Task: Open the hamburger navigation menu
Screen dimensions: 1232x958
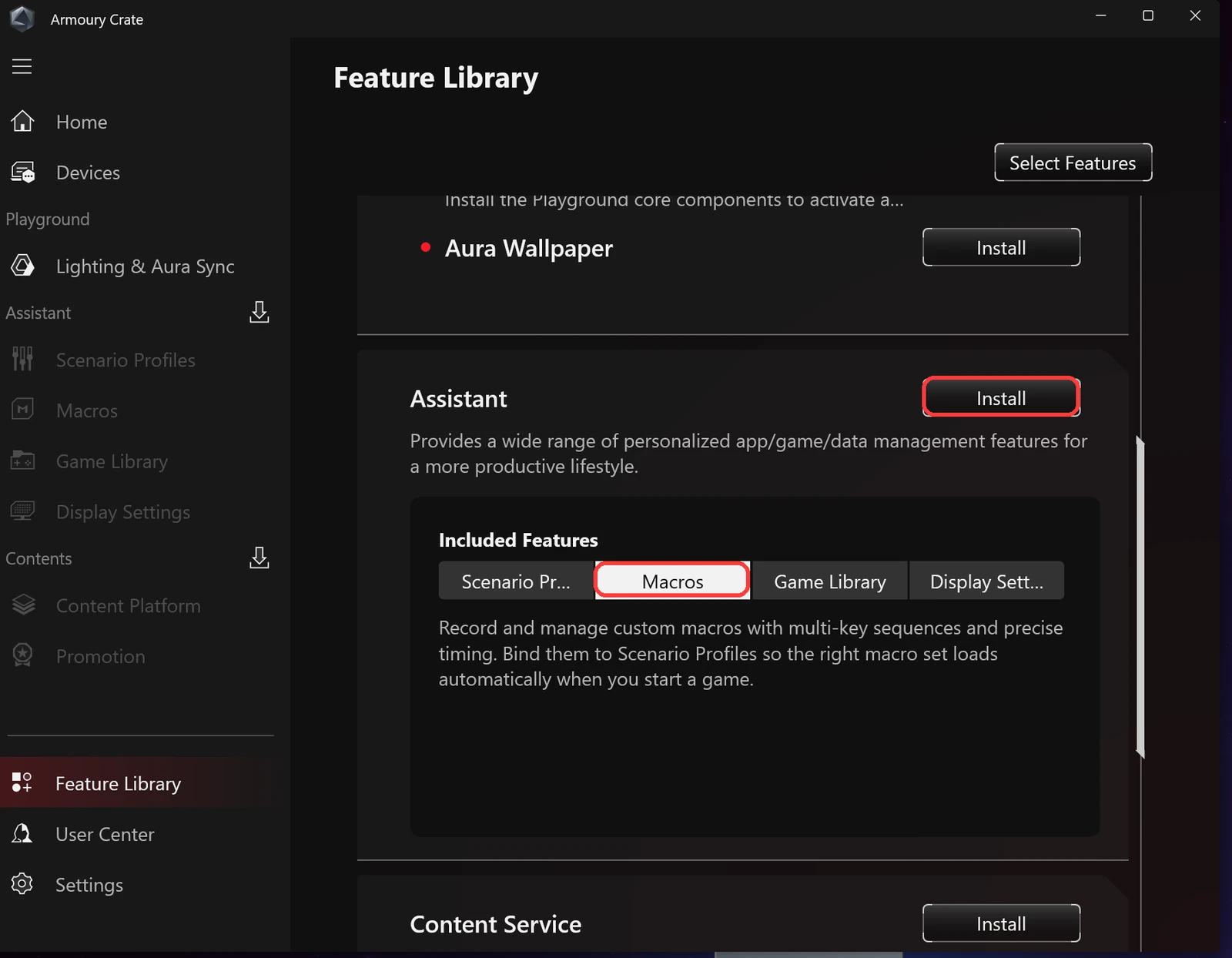Action: [x=22, y=66]
